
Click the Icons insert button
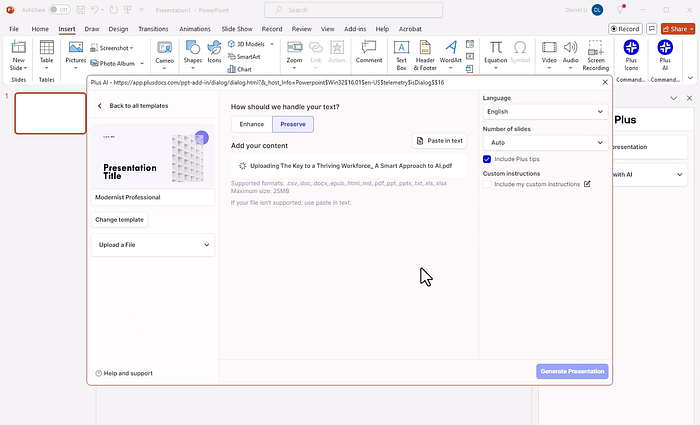214,53
